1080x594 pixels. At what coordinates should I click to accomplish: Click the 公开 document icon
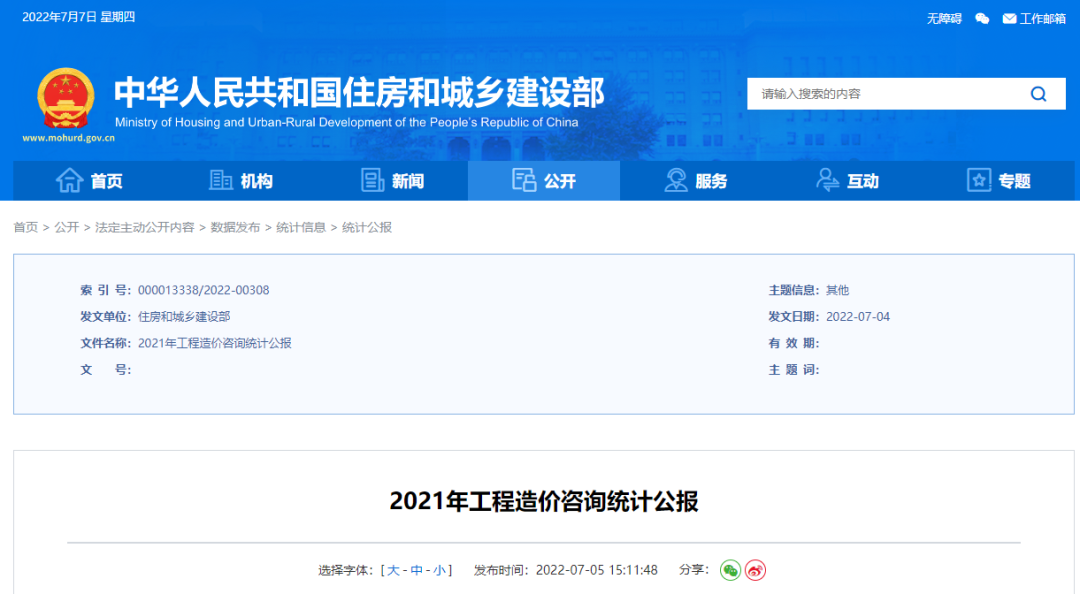523,181
